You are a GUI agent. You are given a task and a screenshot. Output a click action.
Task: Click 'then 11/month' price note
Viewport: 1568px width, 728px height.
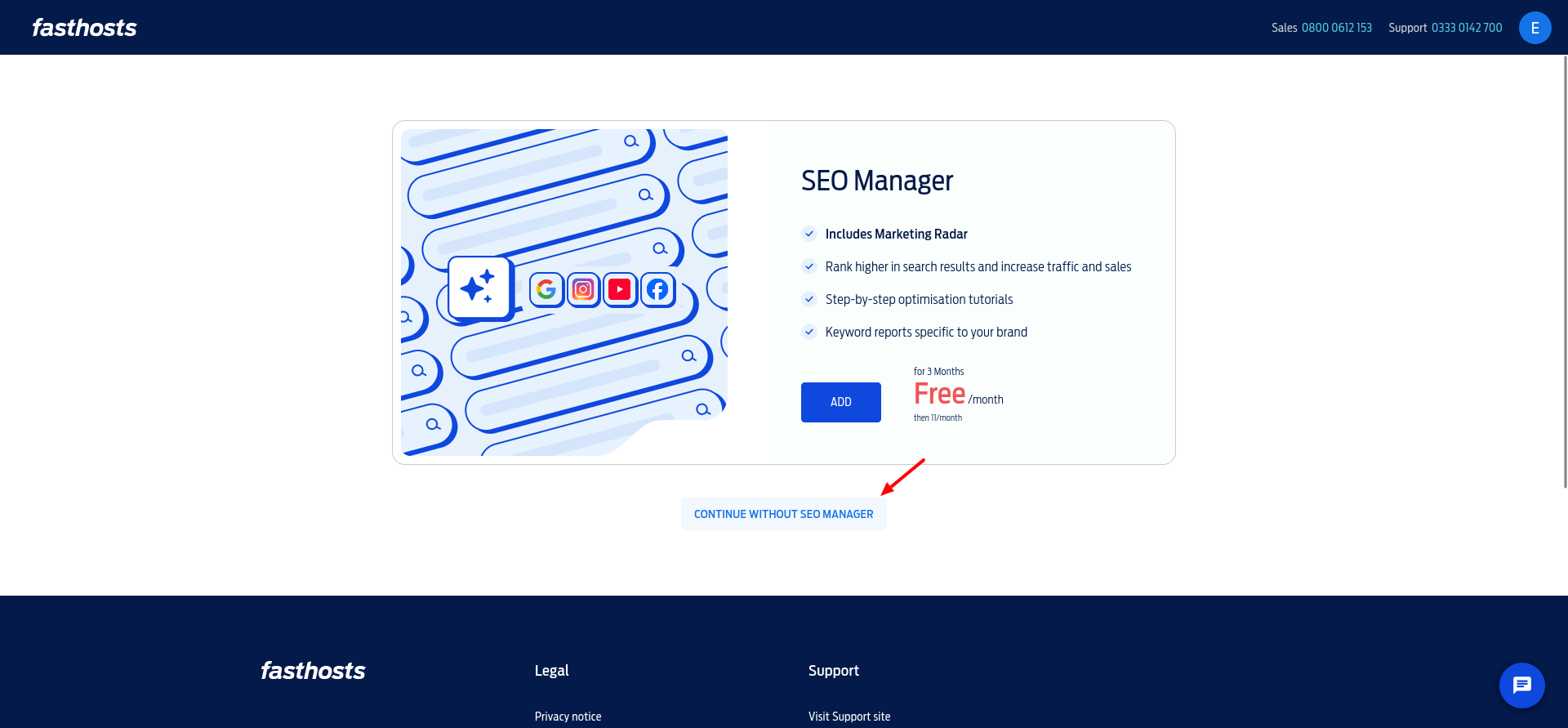938,418
